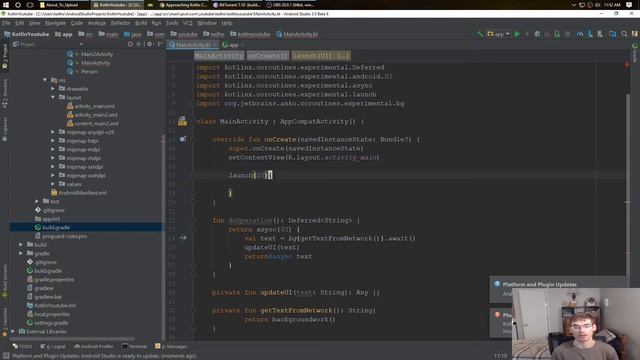Click the collapse all icon in Project panel
This screenshot has width=640, height=360.
[x=139, y=44]
